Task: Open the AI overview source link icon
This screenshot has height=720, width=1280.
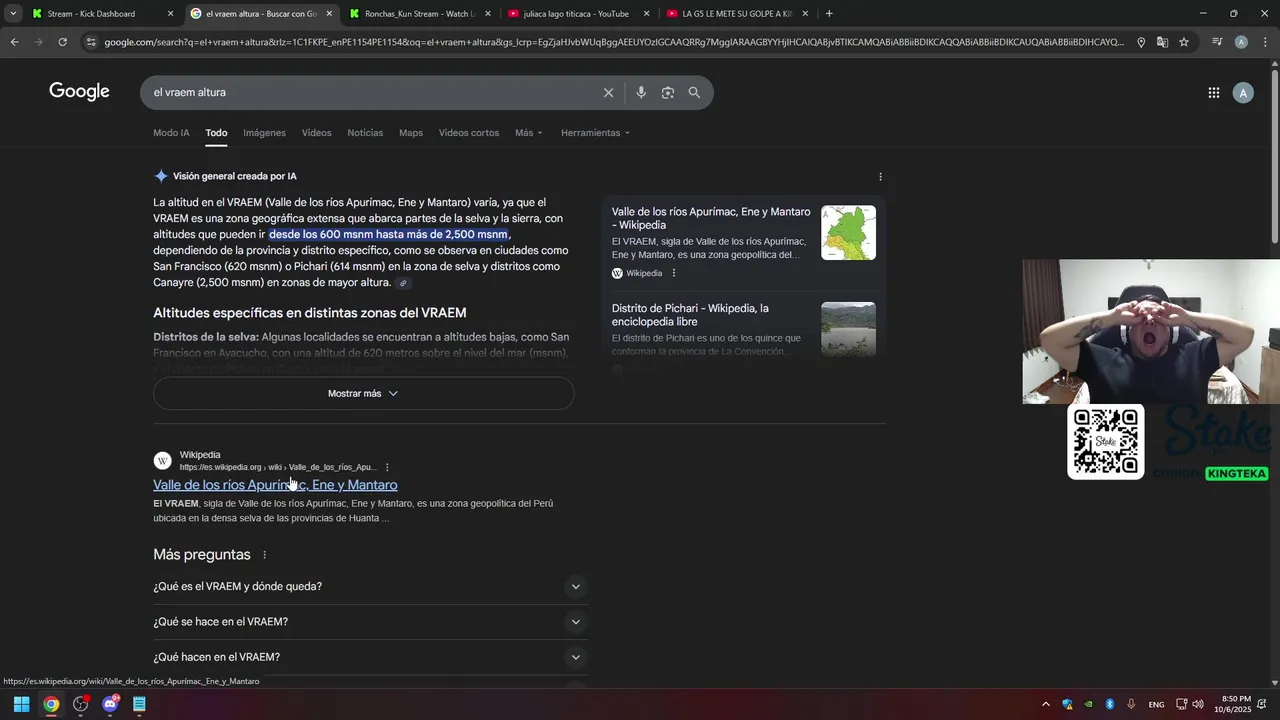Action: point(403,283)
